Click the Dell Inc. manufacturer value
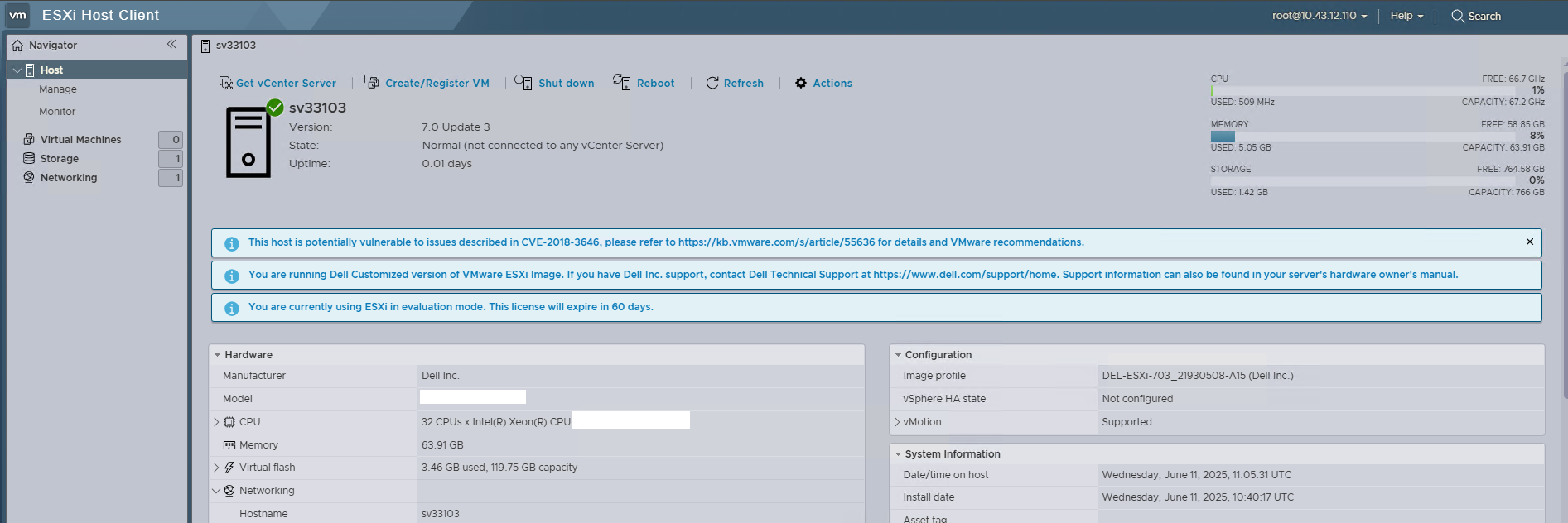The height and width of the screenshot is (523, 1568). [441, 376]
